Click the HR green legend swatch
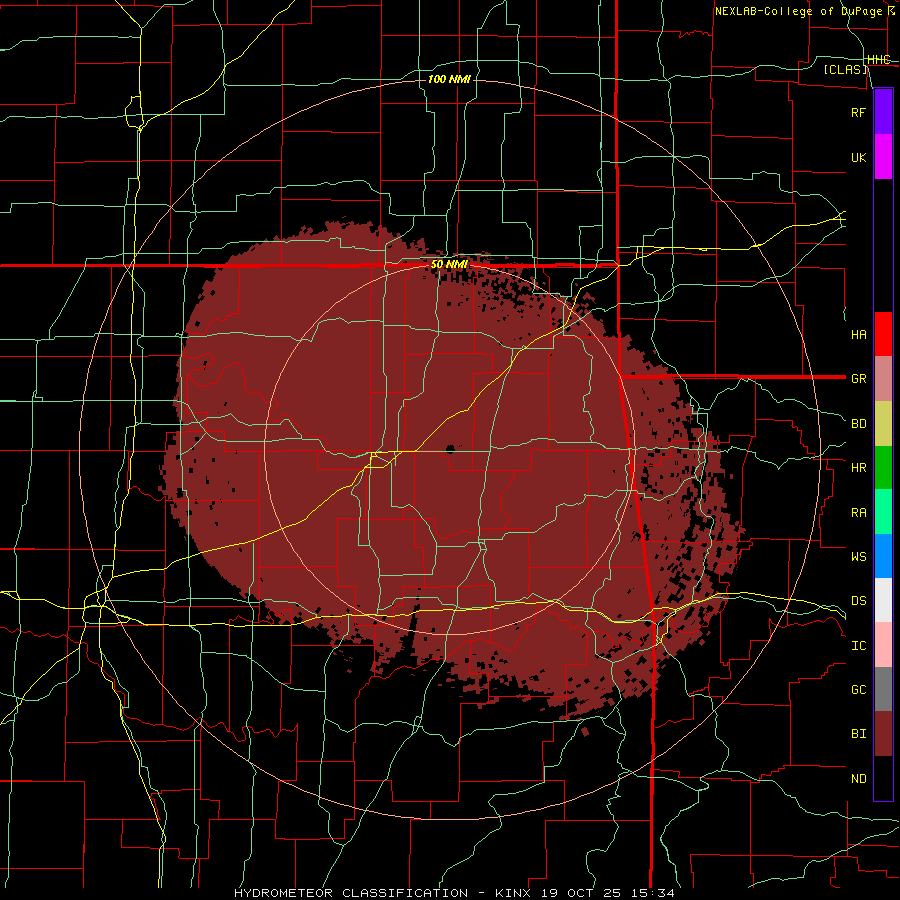This screenshot has height=900, width=900. 883,467
